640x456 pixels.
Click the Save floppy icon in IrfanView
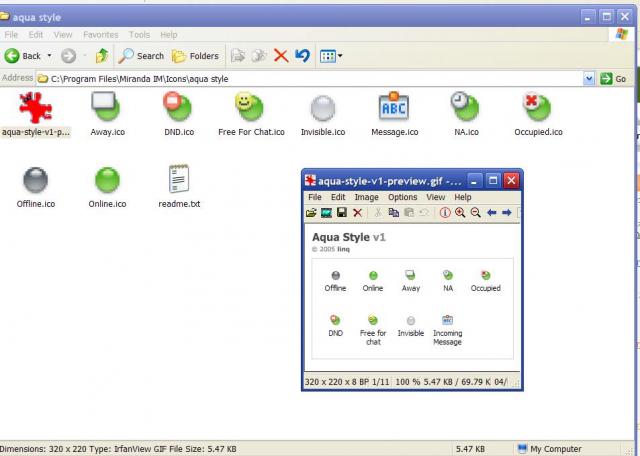point(342,213)
